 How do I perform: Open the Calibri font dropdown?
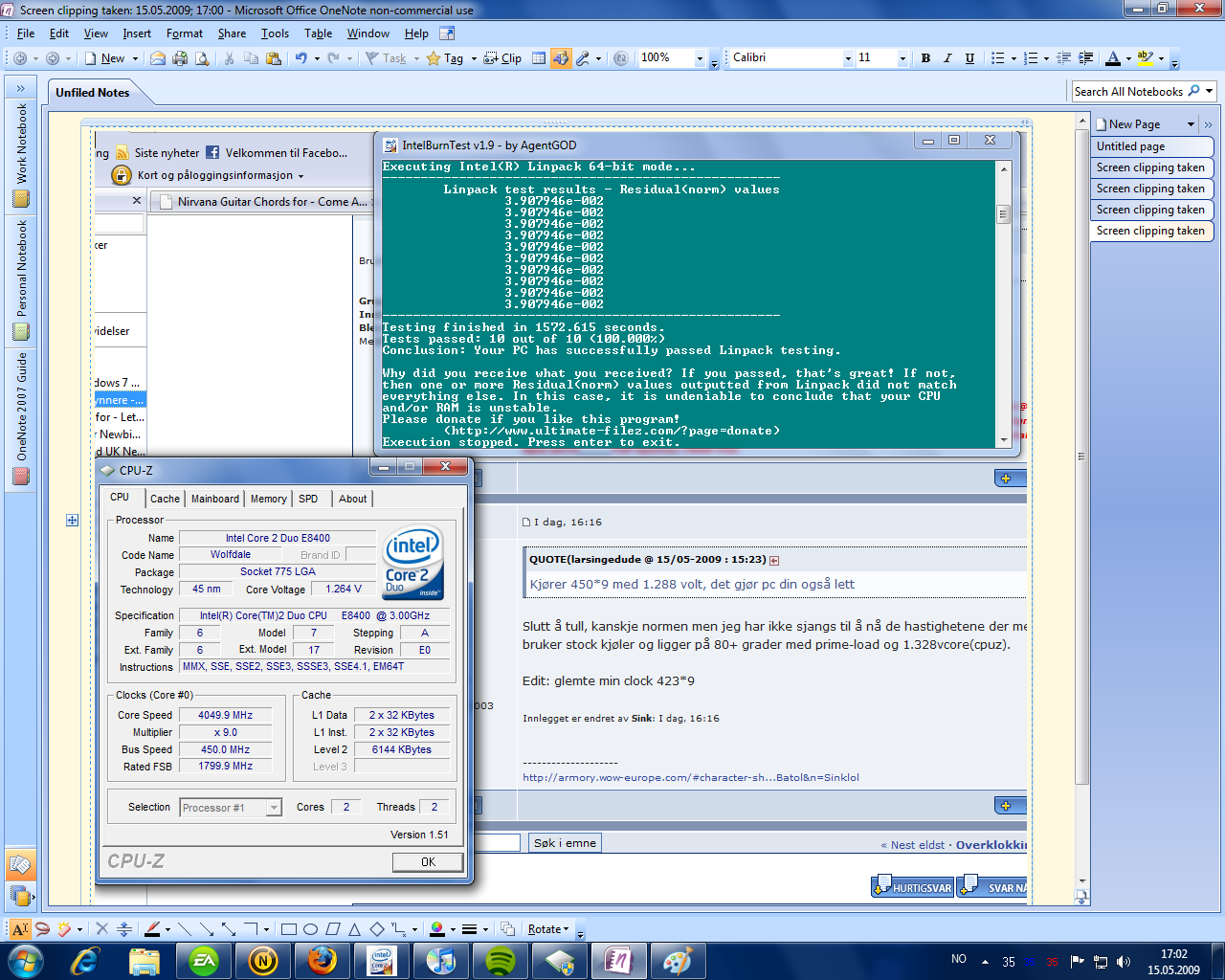pos(848,58)
